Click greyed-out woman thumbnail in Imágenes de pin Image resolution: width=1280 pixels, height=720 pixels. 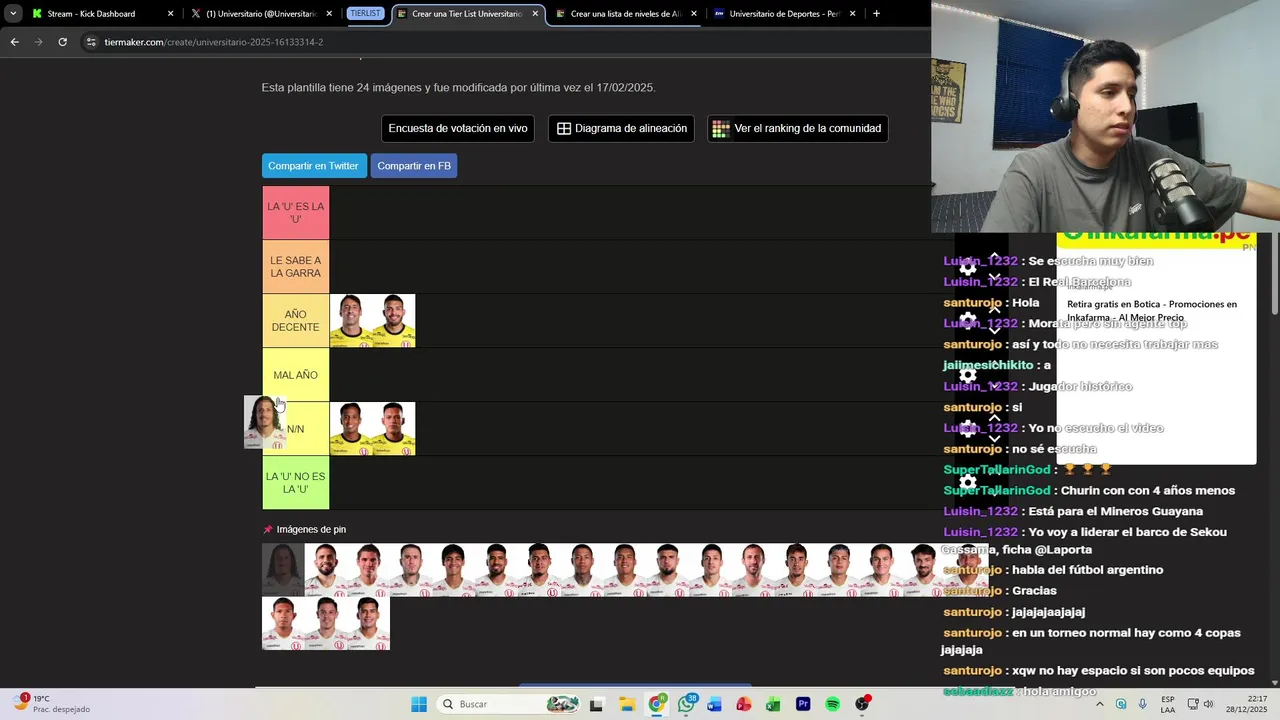coord(283,570)
